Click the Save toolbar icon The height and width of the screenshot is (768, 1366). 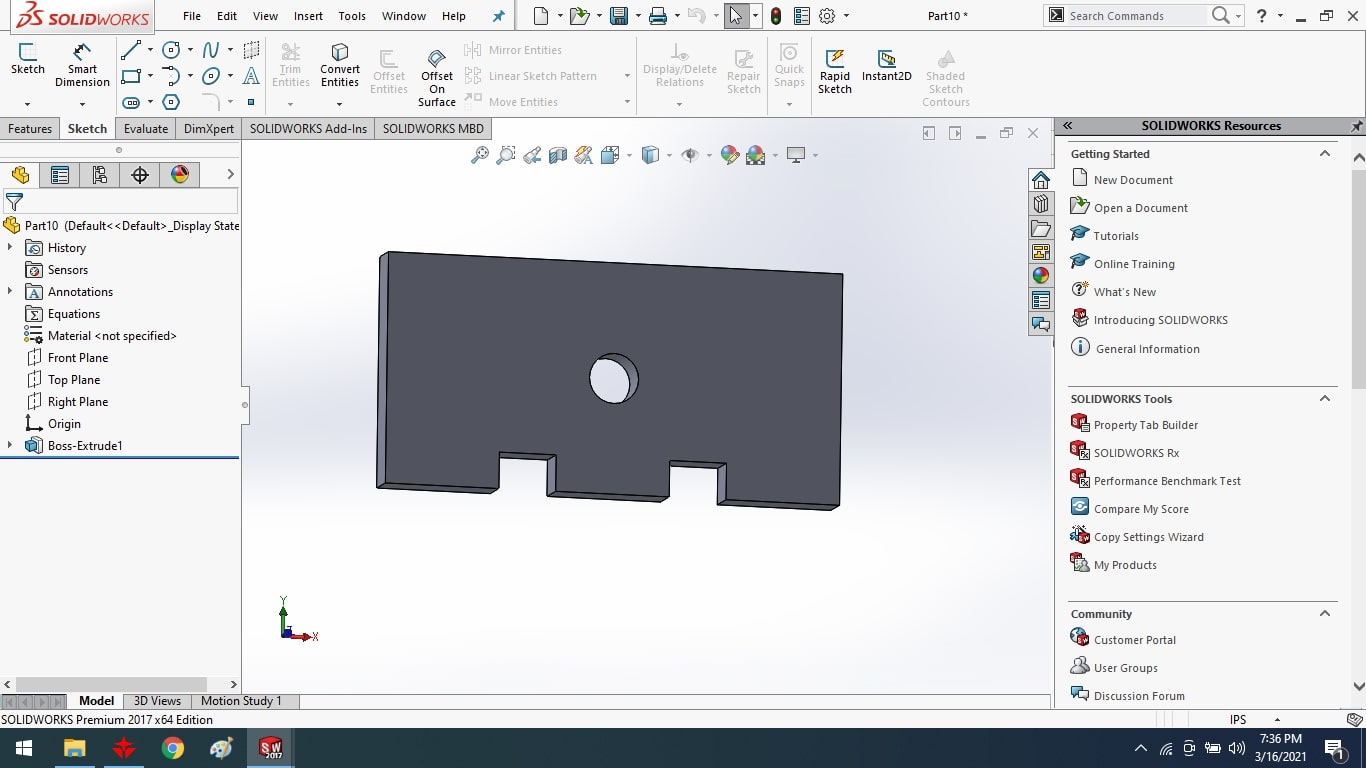coord(619,16)
